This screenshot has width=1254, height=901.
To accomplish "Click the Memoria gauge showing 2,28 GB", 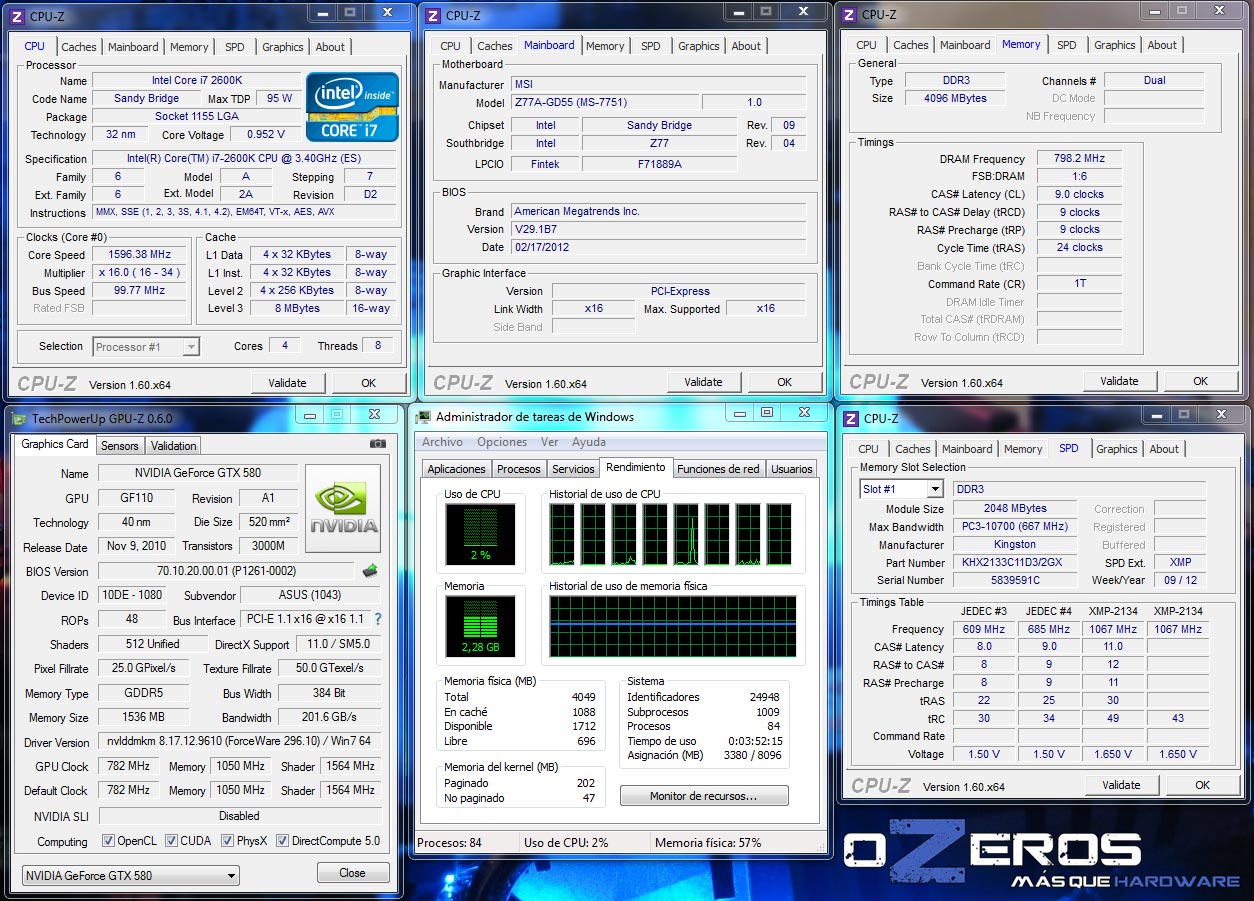I will 480,627.
